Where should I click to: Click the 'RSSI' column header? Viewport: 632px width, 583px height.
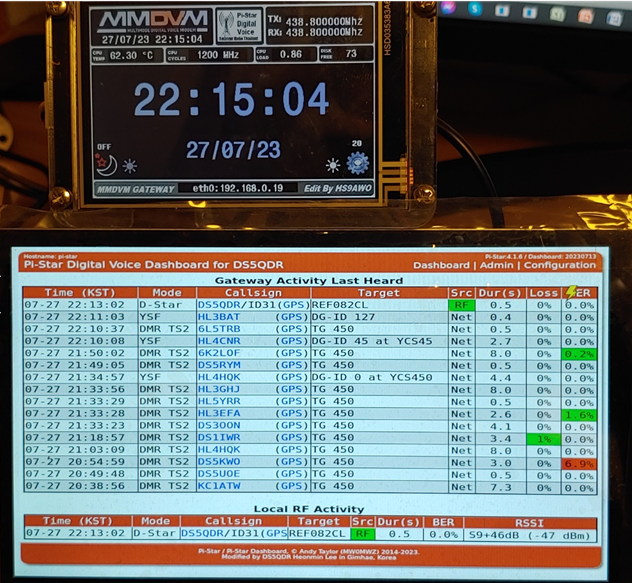[530, 523]
